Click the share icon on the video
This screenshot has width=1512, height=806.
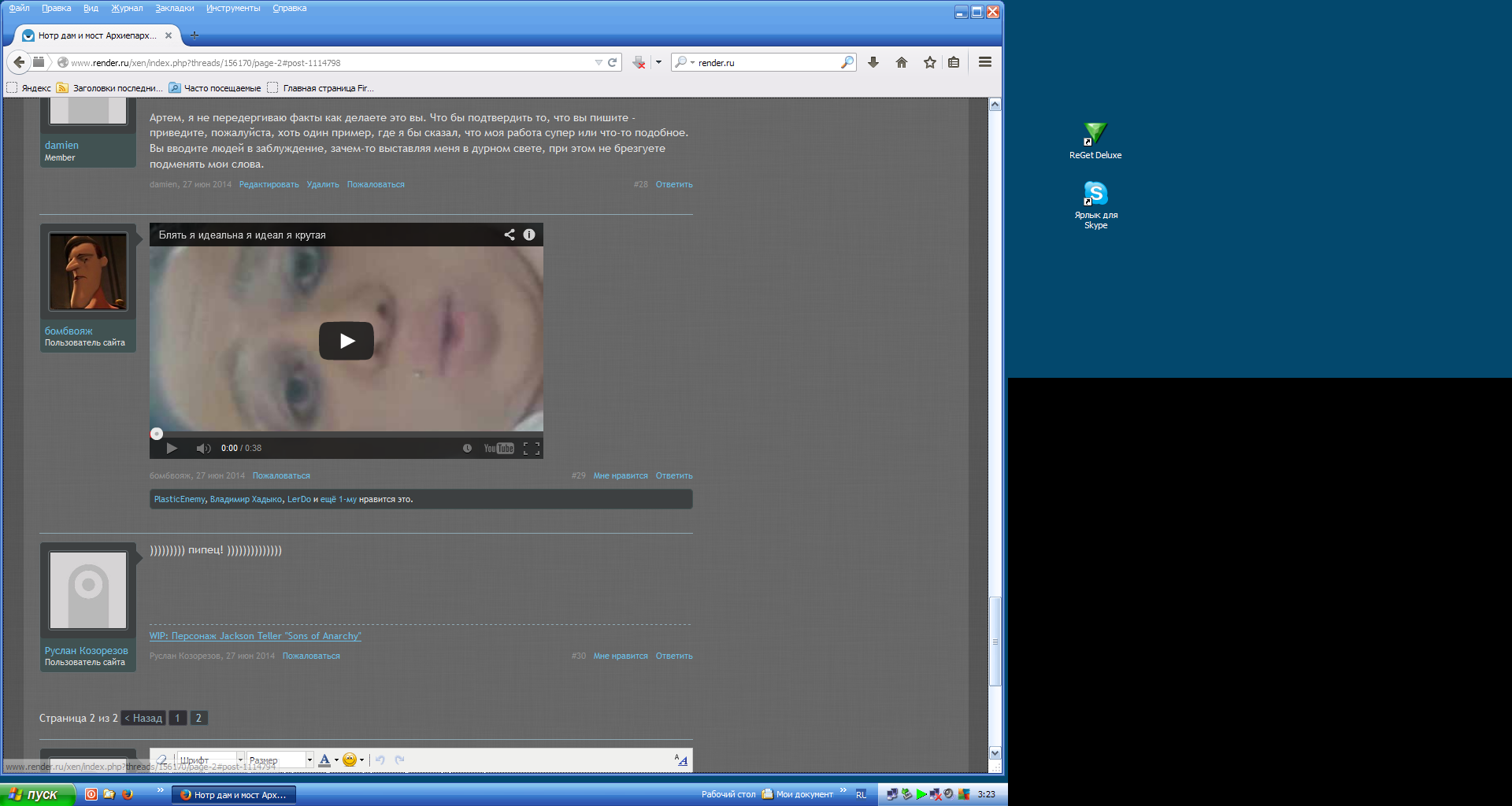[x=510, y=235]
